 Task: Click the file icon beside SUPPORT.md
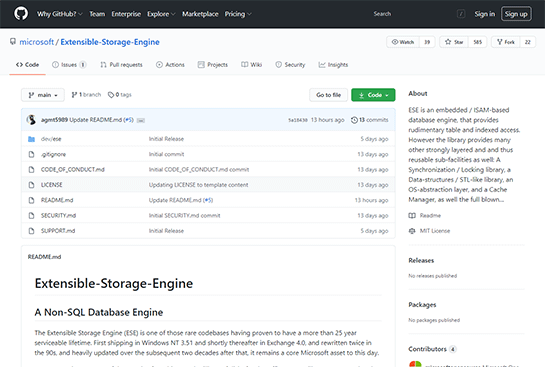(x=31, y=231)
